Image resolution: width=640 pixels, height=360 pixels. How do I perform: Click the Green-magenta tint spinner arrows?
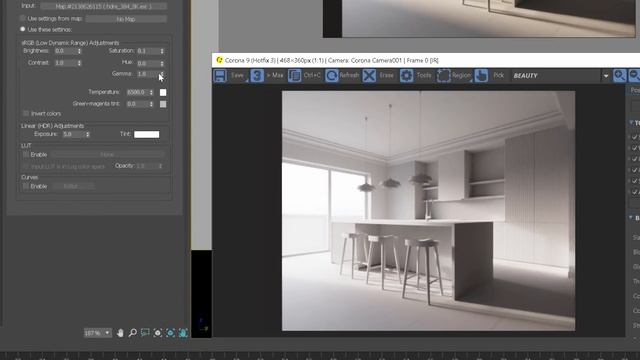[151, 104]
